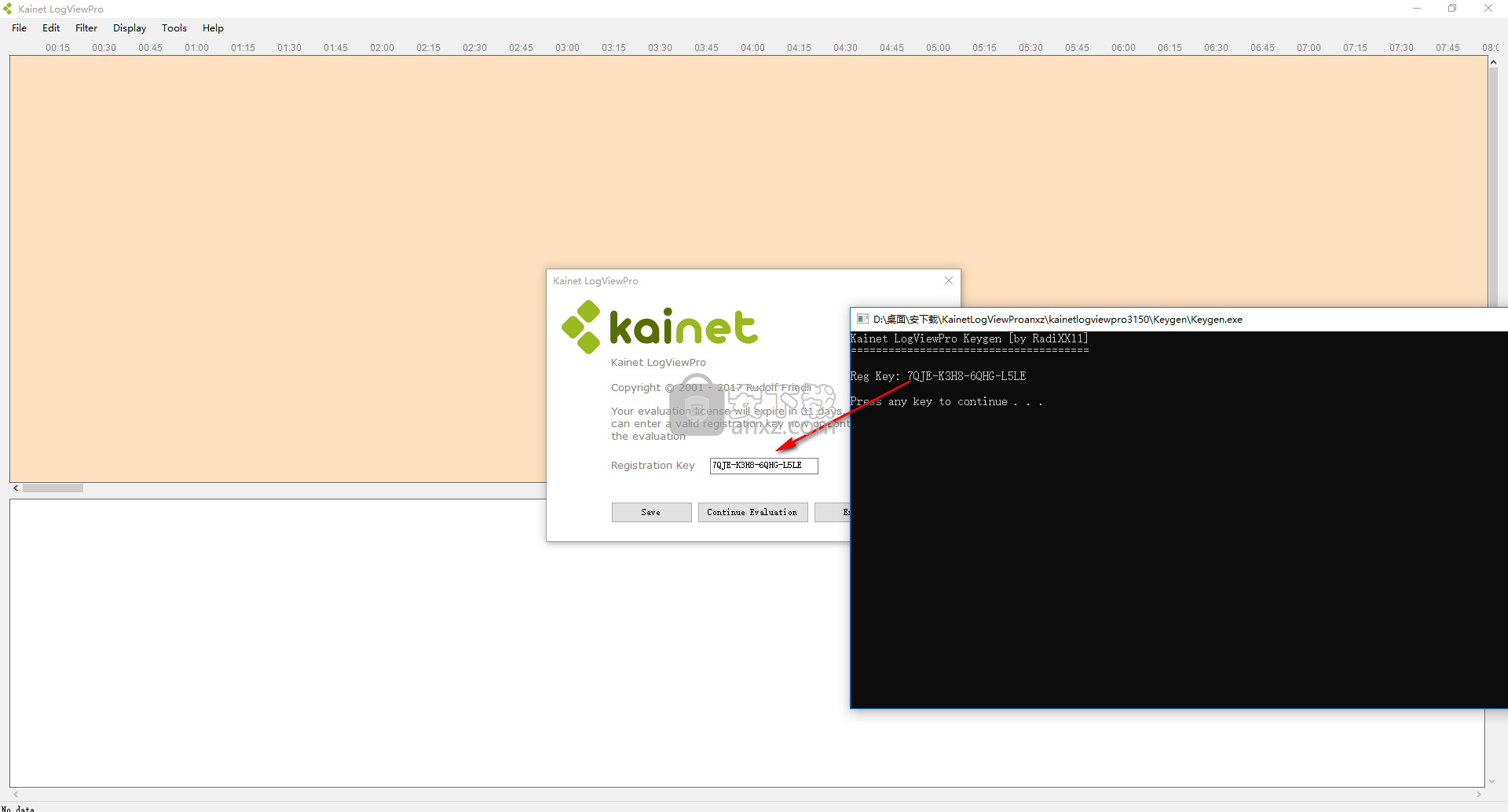
Task: Click the Save button in registration dialog
Action: point(651,512)
